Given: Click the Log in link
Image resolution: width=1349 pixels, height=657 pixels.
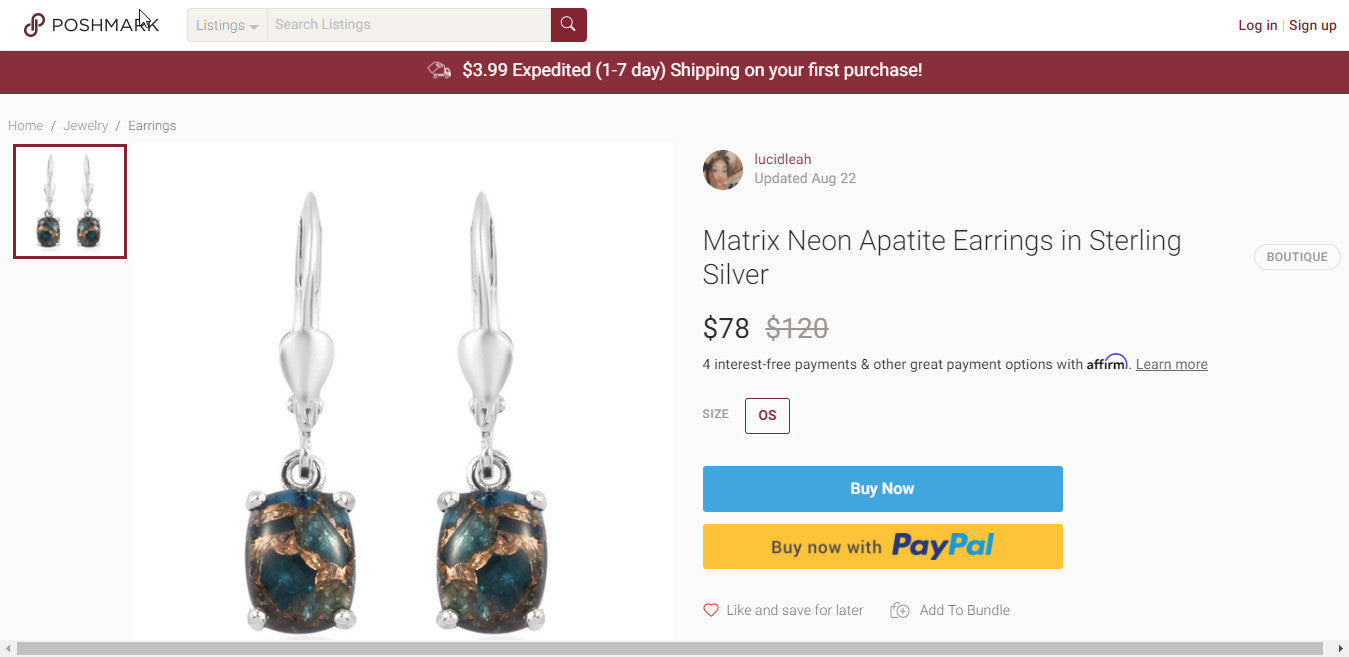Looking at the screenshot, I should [x=1257, y=26].
